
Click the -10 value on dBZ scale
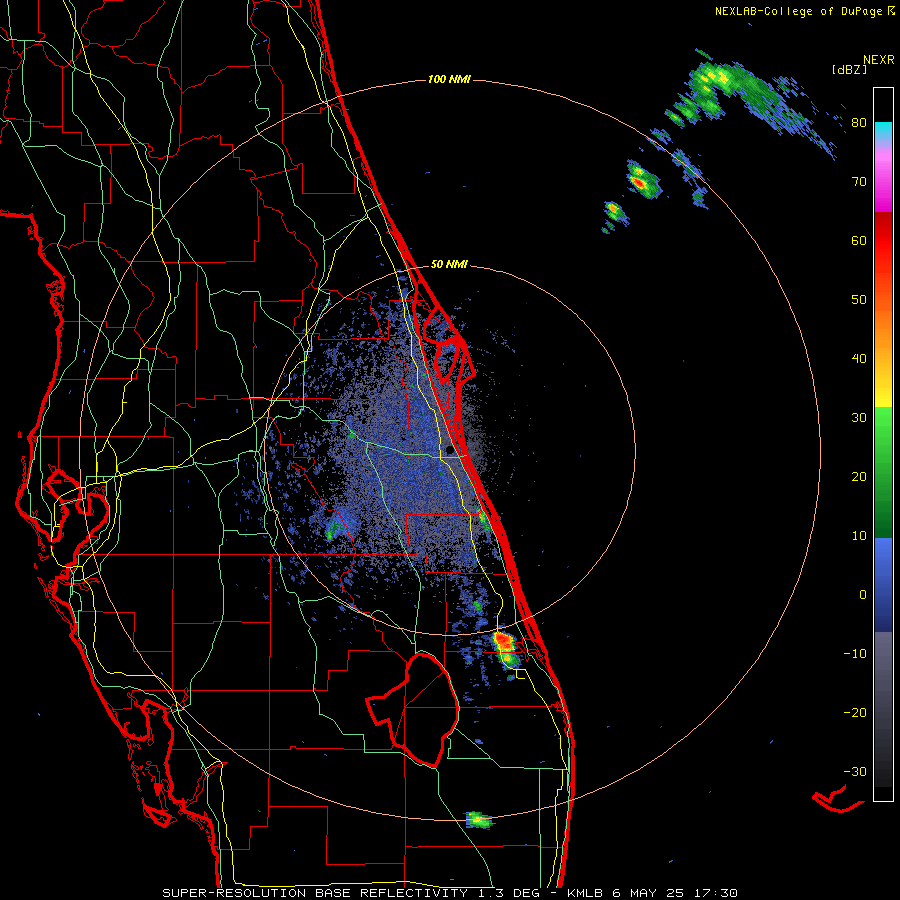pos(855,654)
